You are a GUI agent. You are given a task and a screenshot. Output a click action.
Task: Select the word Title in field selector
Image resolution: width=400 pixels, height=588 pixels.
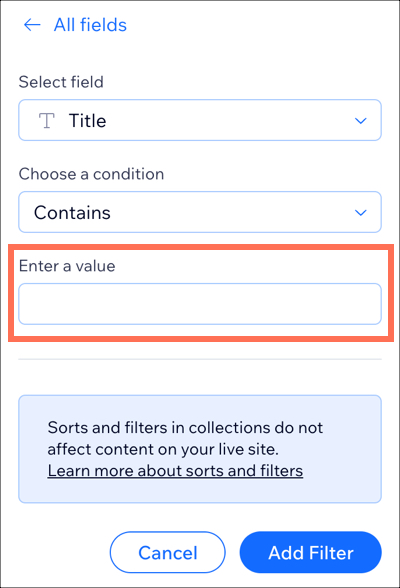87,121
